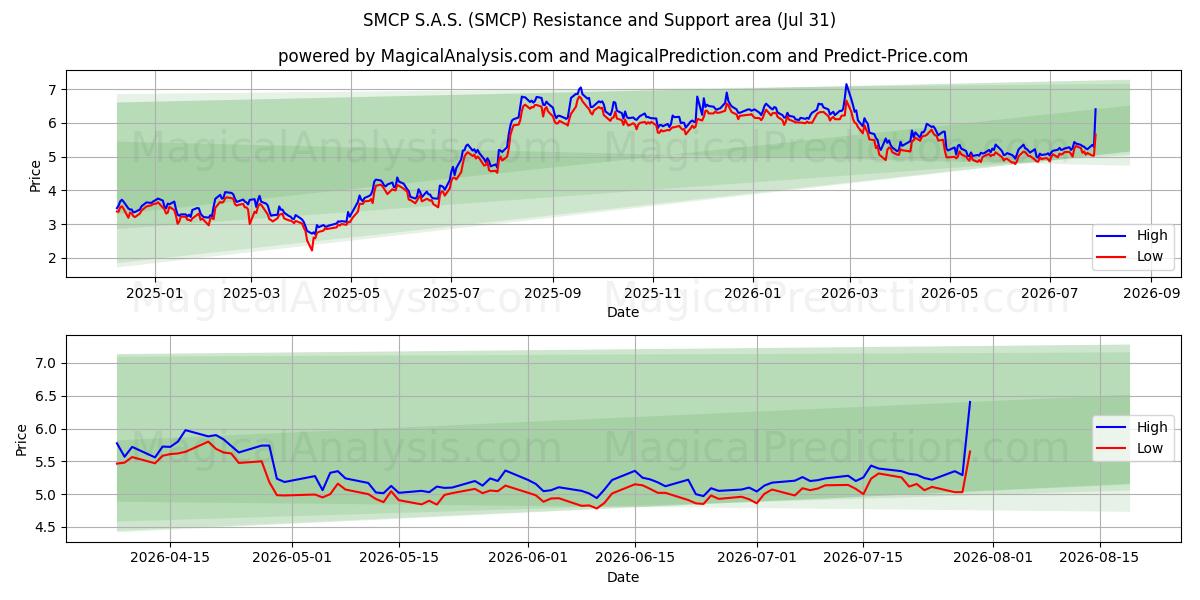Click the '2026-07' x-axis label on top chart
The image size is (1200, 600).
1050,294
